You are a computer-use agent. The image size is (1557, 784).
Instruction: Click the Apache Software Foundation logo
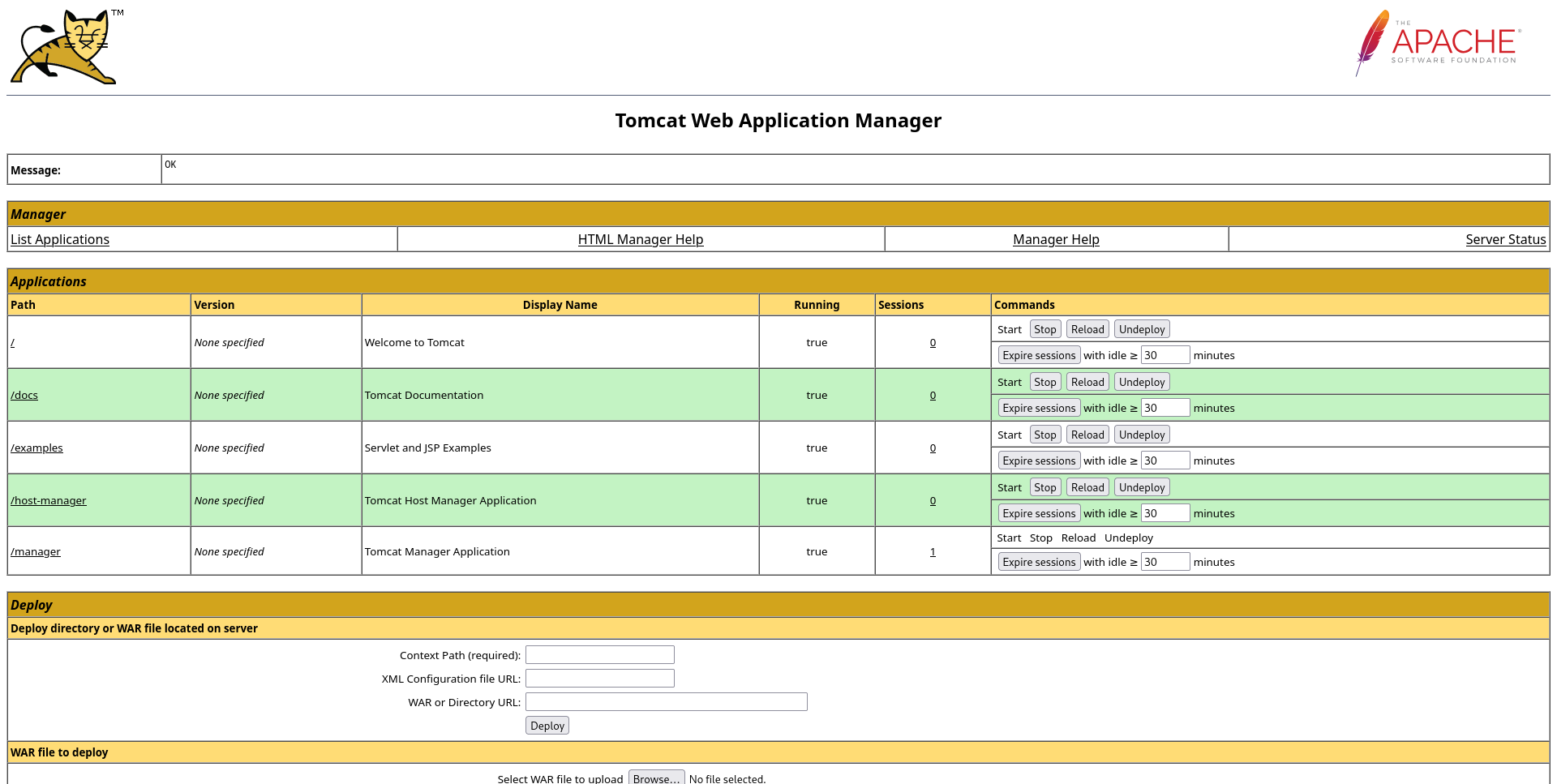coord(1438,44)
